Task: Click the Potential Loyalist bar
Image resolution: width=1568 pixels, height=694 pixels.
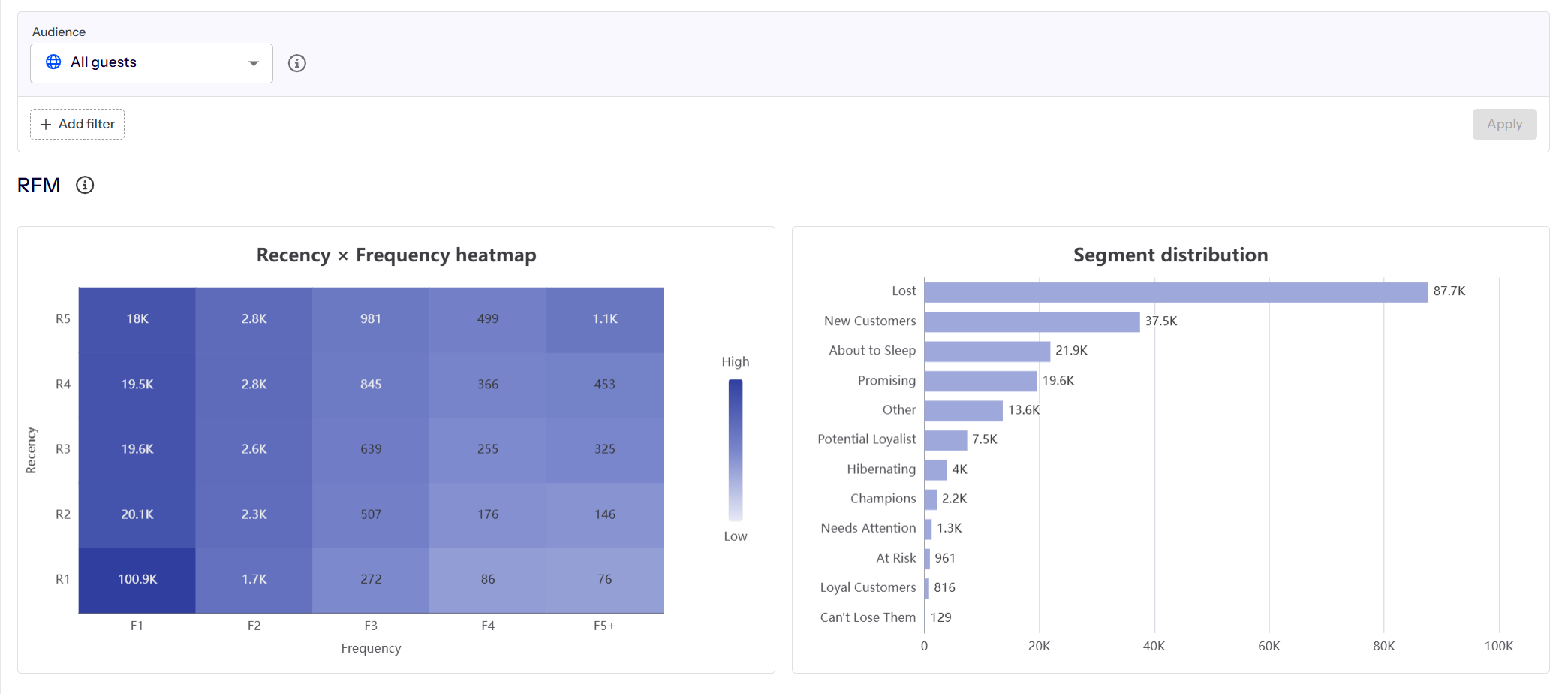Action: (946, 439)
